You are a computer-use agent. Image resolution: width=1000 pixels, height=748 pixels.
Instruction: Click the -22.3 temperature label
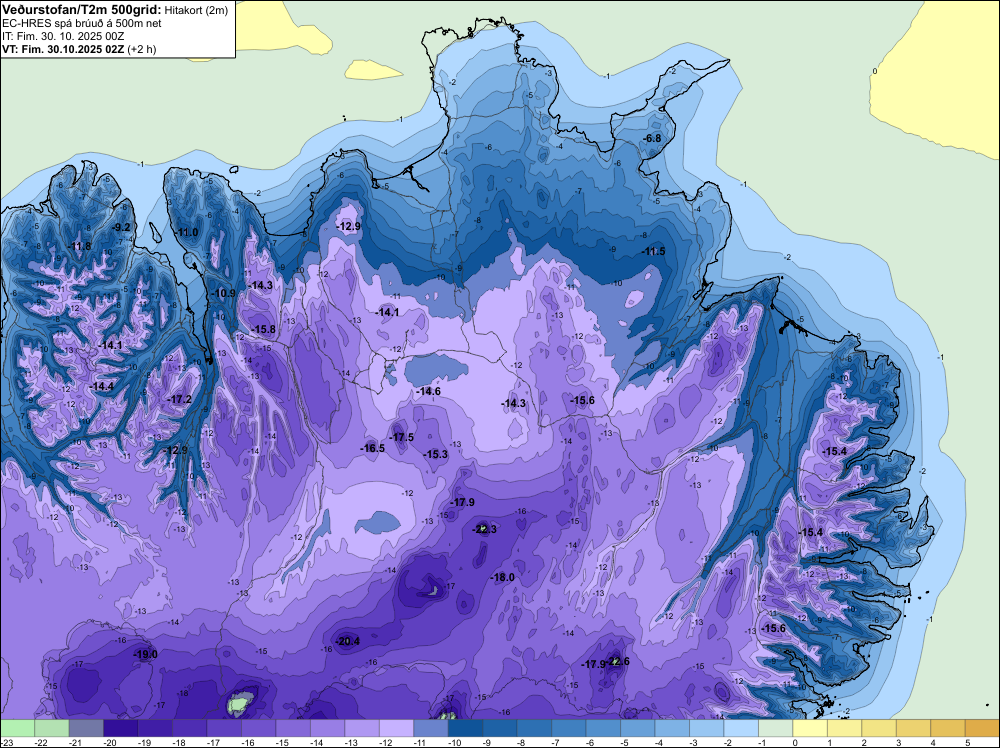(484, 529)
